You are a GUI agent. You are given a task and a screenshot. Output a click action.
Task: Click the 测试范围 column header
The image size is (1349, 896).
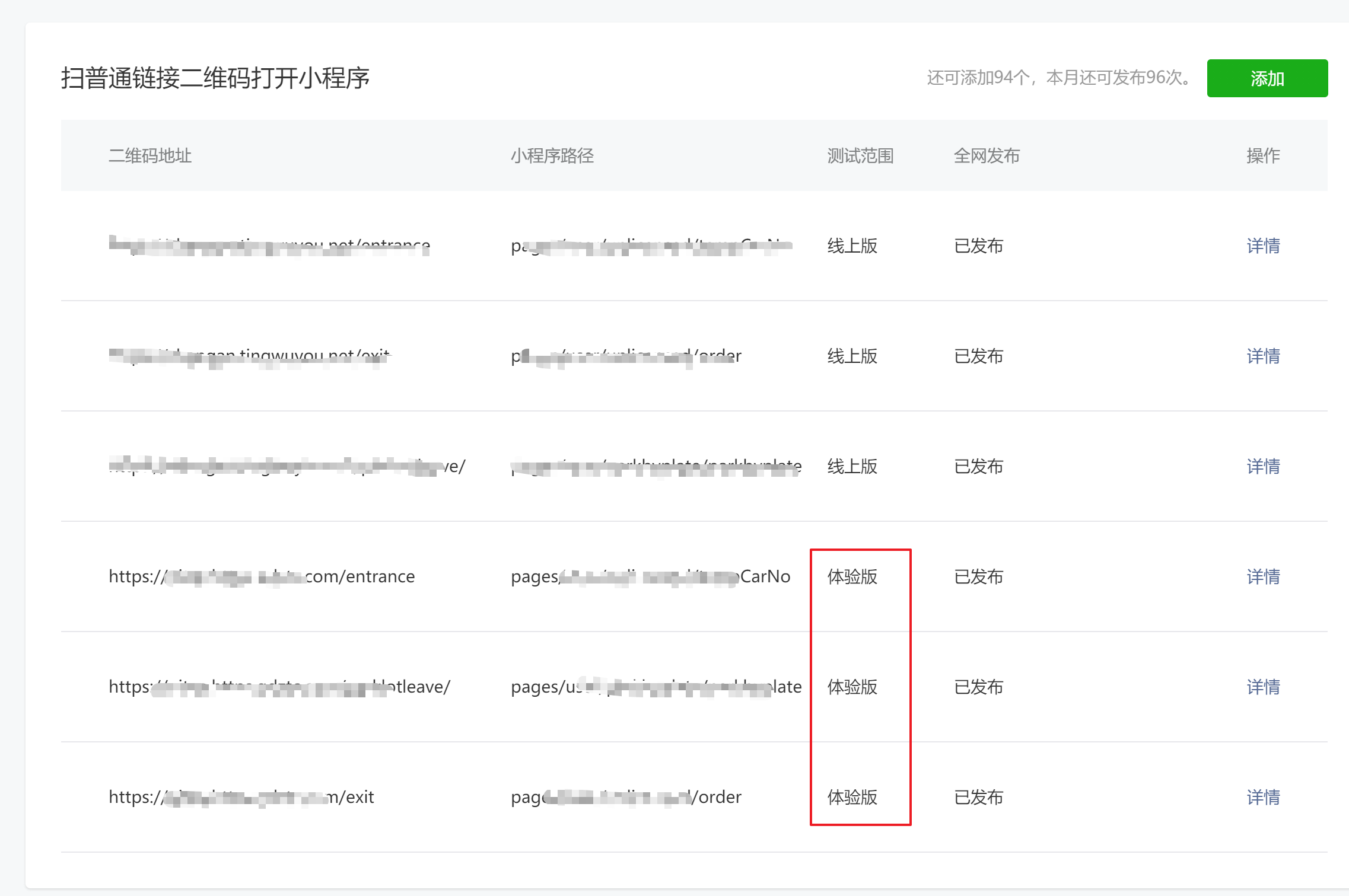pos(860,156)
